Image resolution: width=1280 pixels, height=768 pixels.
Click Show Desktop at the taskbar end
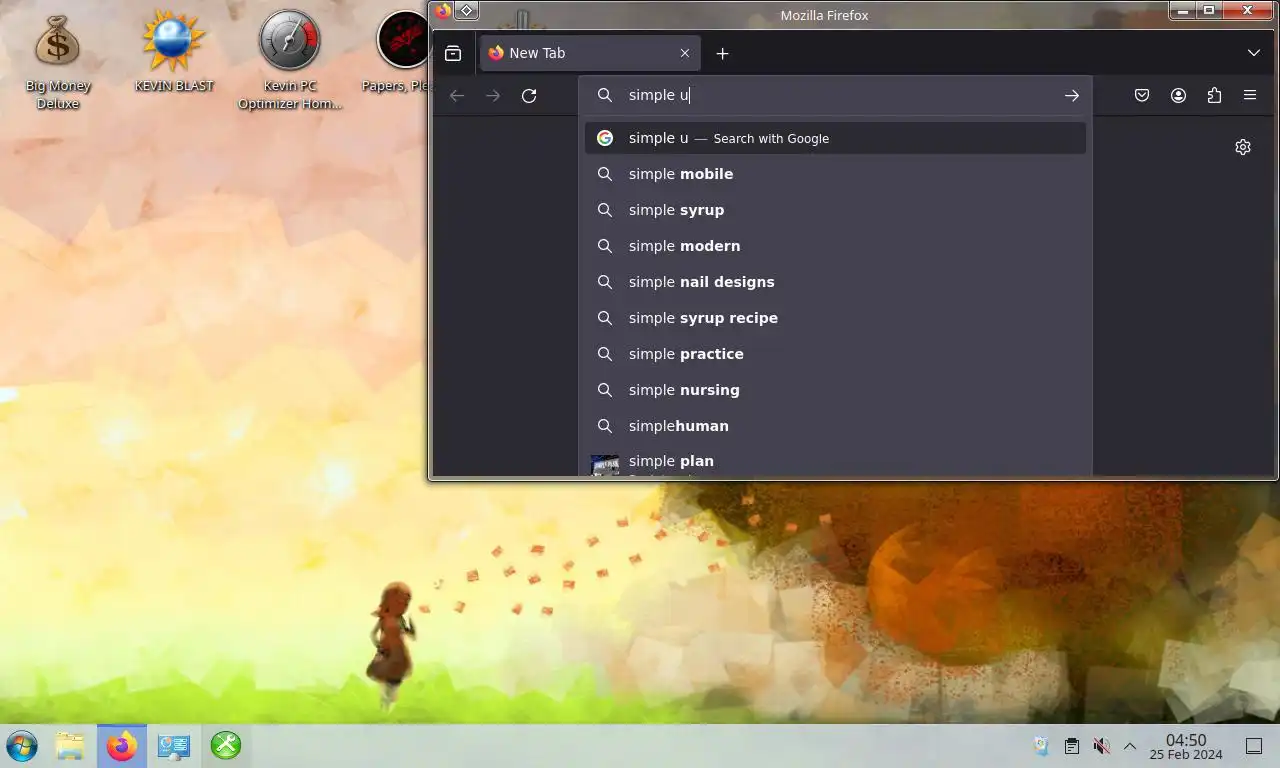click(x=1254, y=746)
